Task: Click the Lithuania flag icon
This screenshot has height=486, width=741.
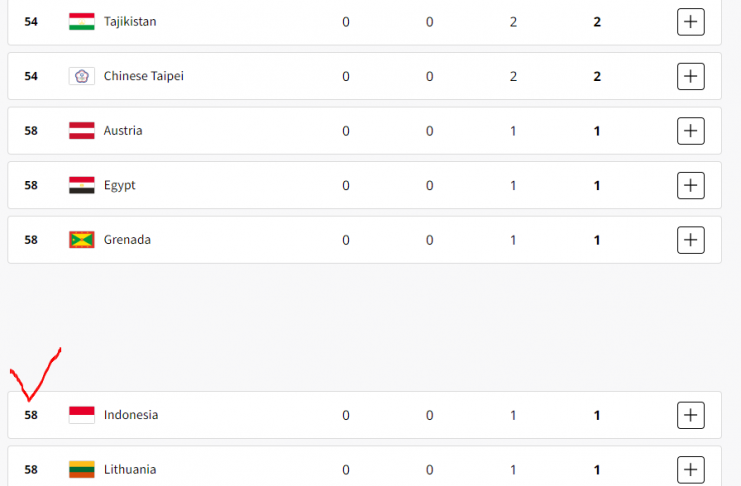Action: click(x=82, y=469)
